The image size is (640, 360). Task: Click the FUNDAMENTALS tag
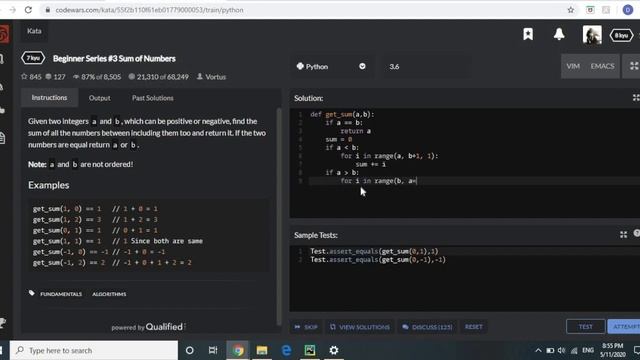[x=61, y=294]
